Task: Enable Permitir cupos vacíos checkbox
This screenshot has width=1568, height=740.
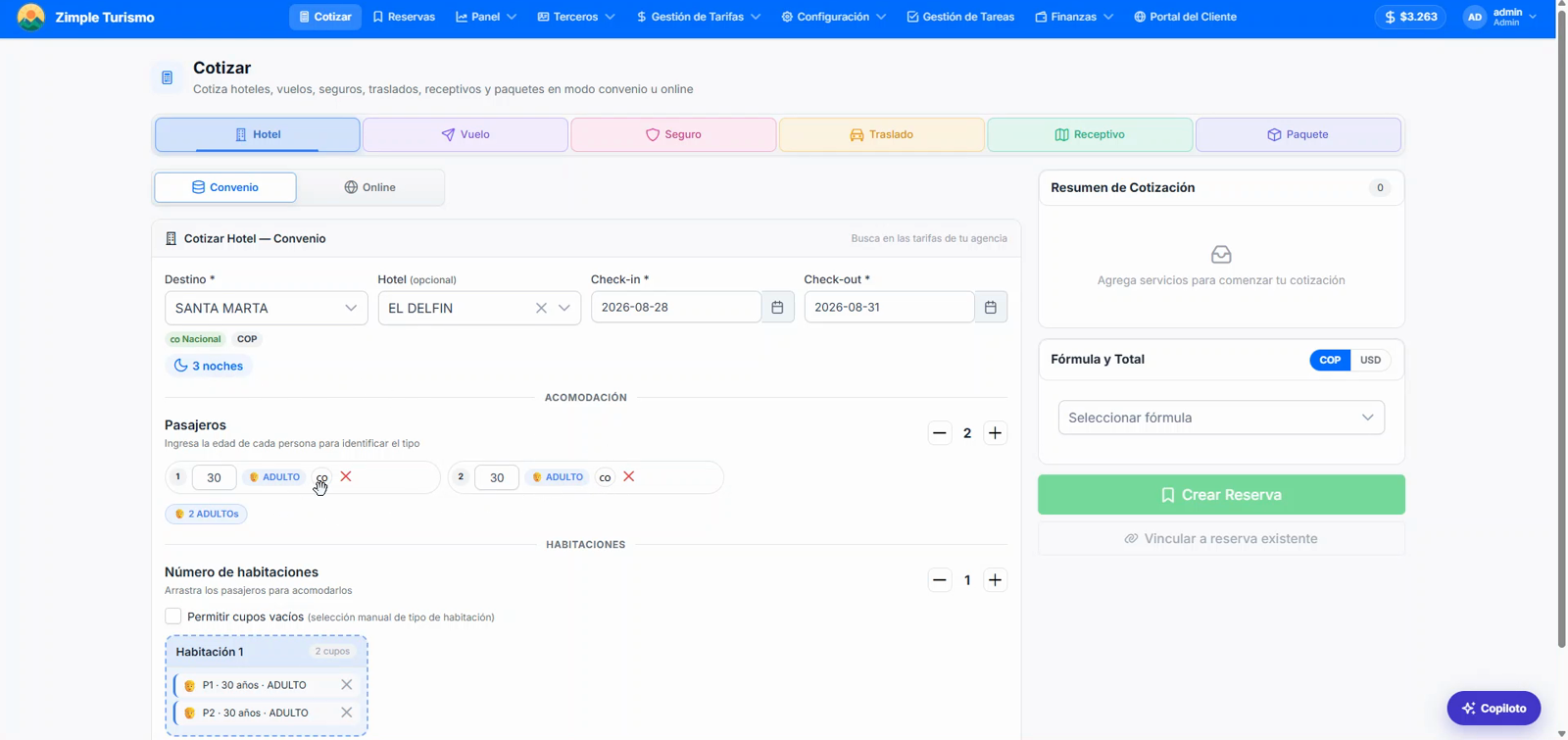Action: coord(173,617)
